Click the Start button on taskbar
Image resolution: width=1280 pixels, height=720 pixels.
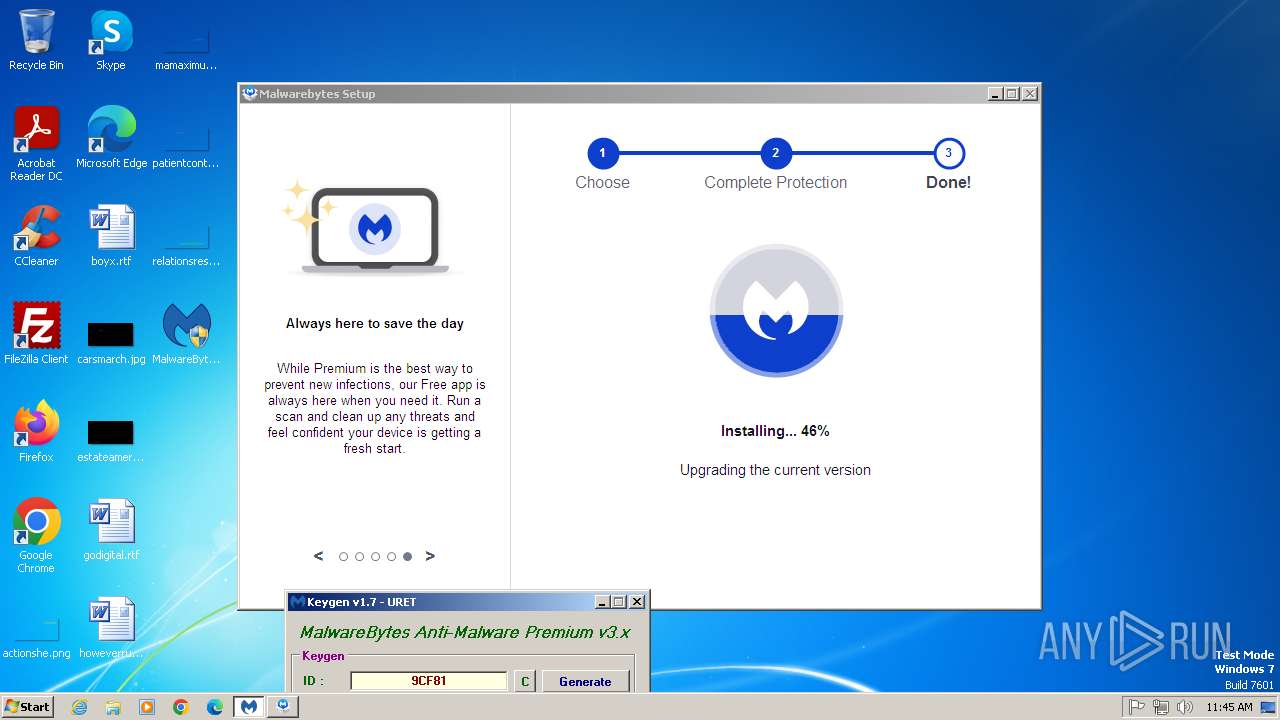click(28, 706)
